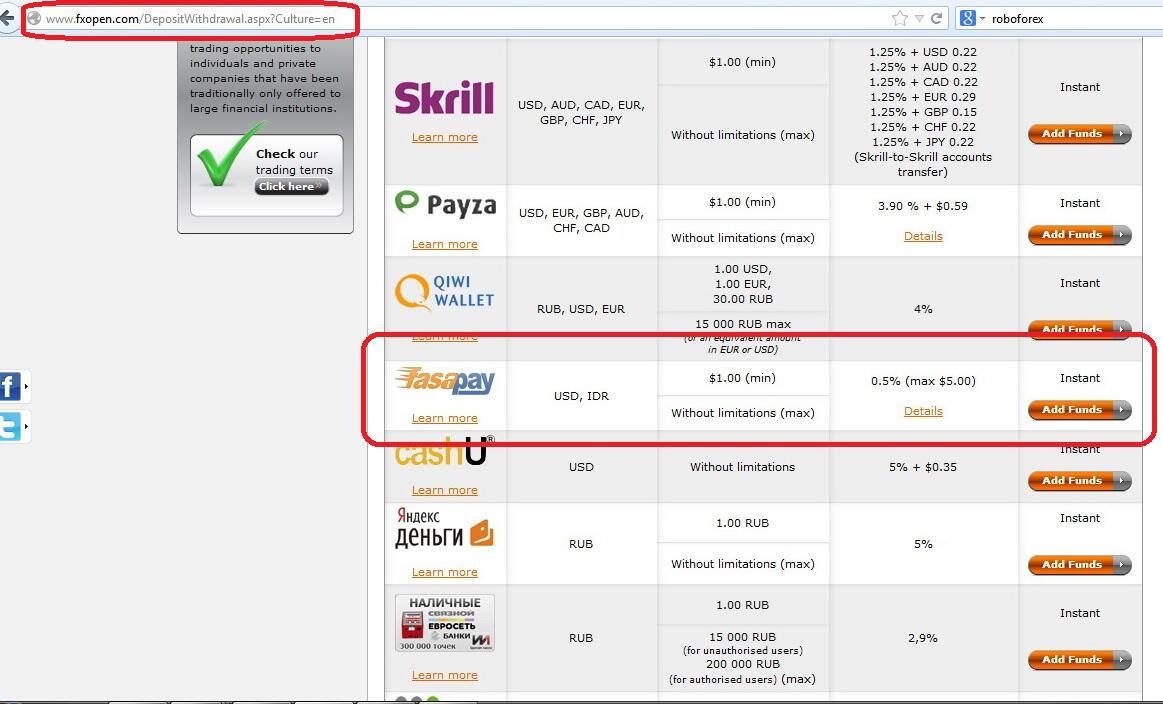The height and width of the screenshot is (704, 1163).
Task: Click the site identity globe icon
Action: click(x=33, y=19)
